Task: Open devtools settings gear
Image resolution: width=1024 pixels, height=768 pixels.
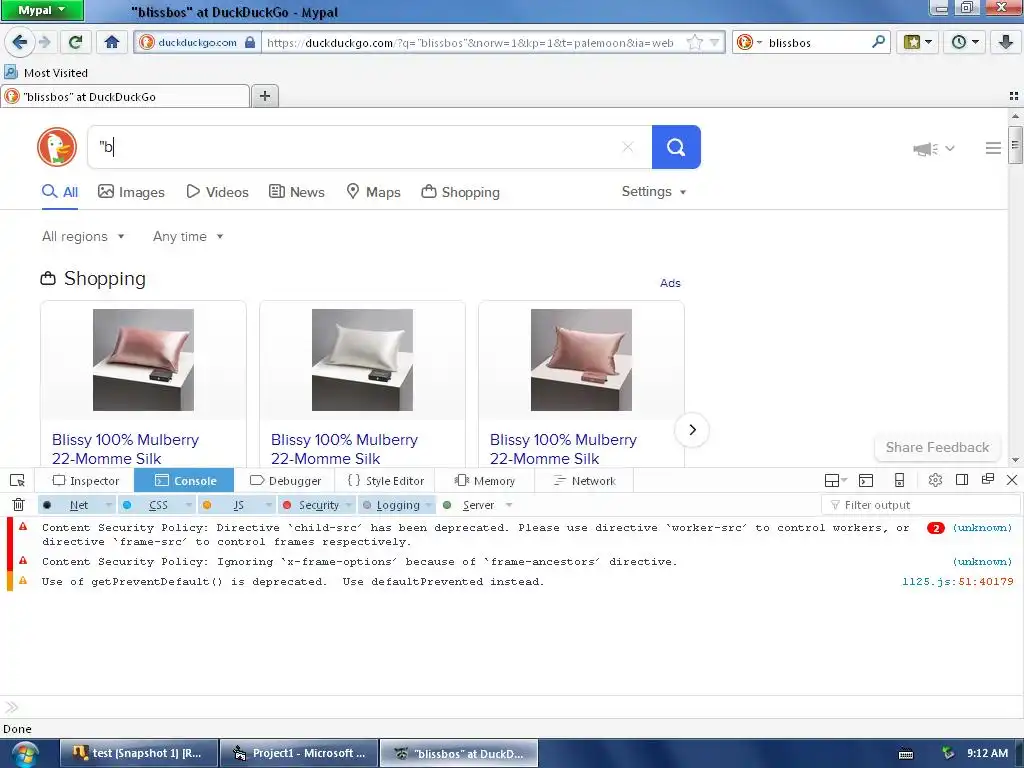Action: 935,480
